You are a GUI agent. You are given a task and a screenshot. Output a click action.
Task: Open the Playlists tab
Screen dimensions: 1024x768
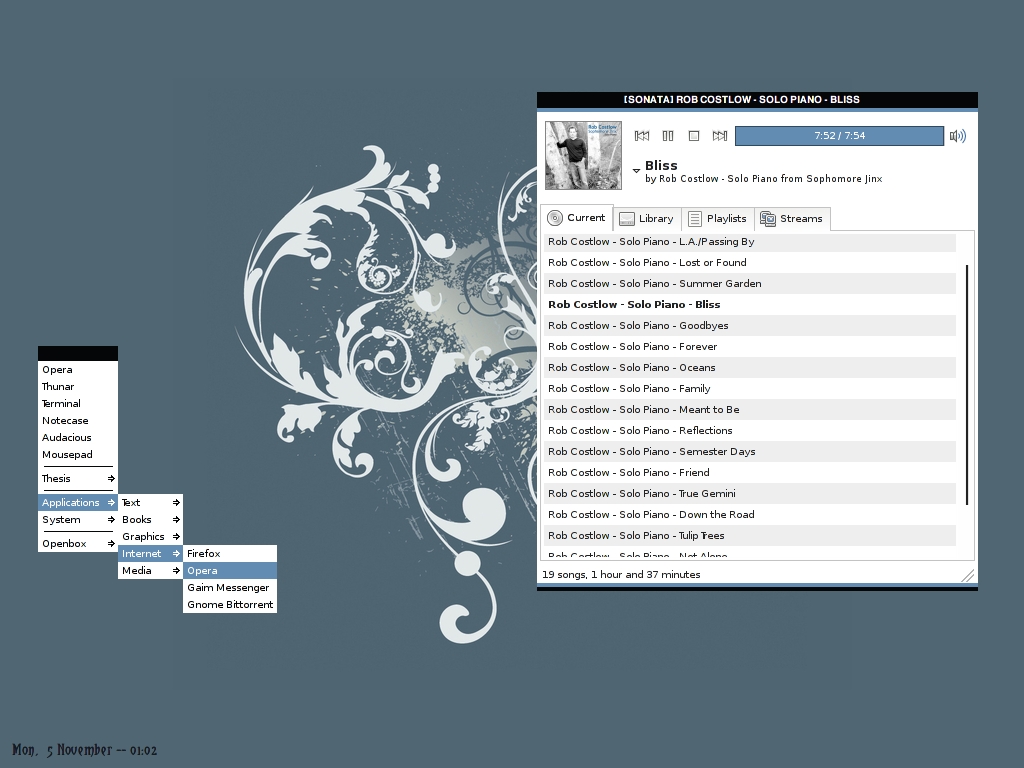coord(718,219)
